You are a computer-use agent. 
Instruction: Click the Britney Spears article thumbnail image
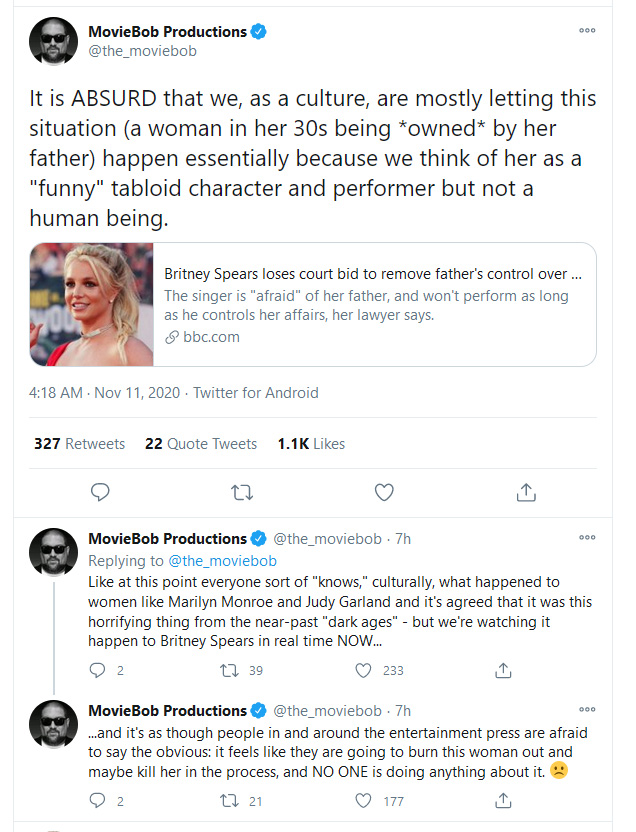click(x=92, y=305)
